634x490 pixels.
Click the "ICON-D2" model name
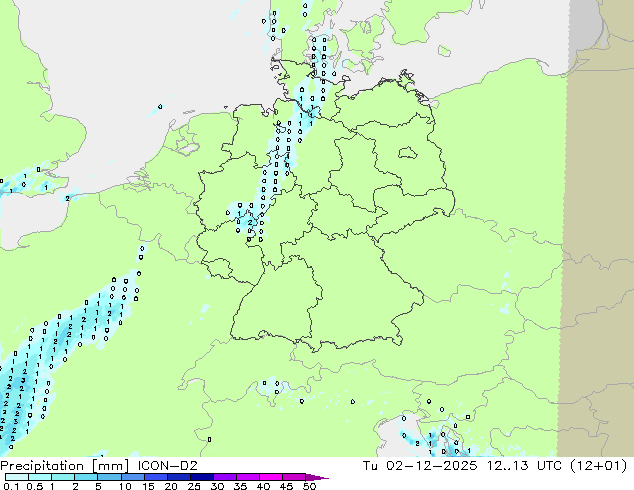(x=167, y=465)
